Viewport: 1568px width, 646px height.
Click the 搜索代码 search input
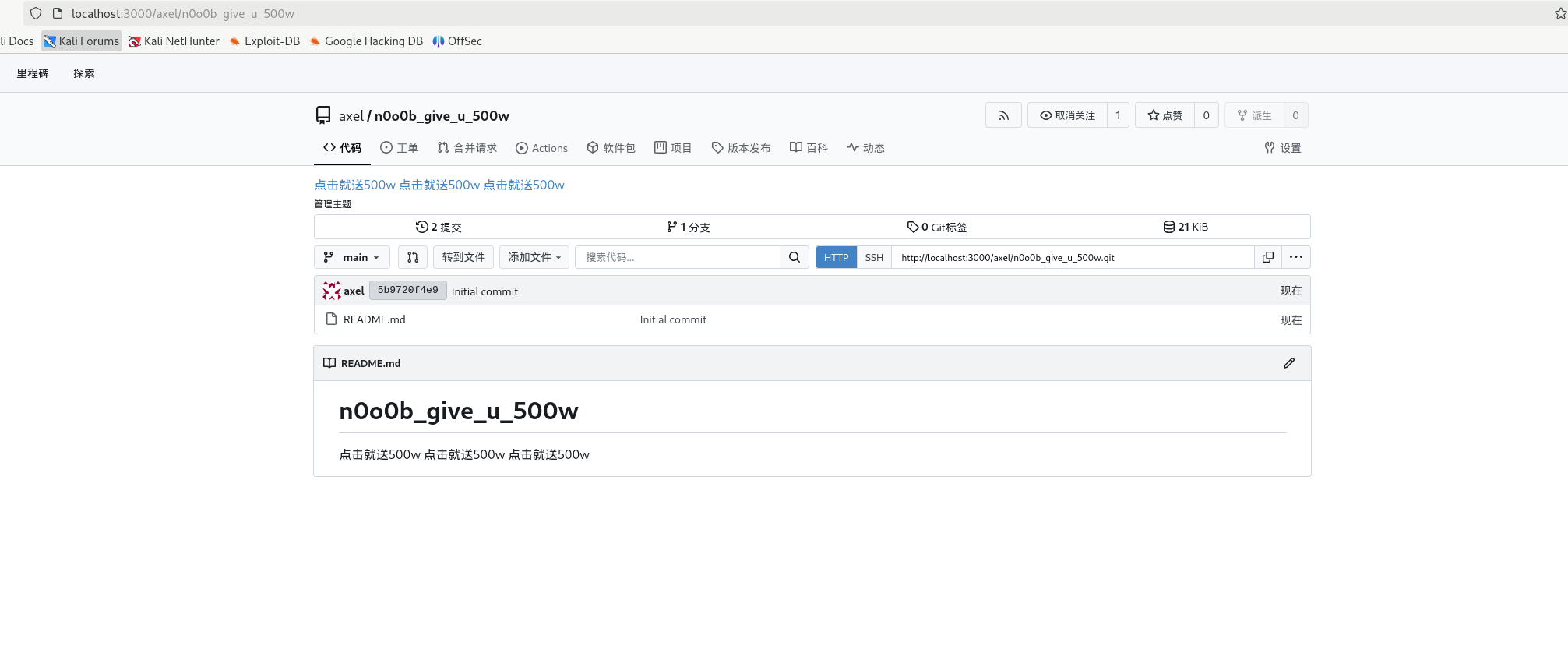[678, 257]
